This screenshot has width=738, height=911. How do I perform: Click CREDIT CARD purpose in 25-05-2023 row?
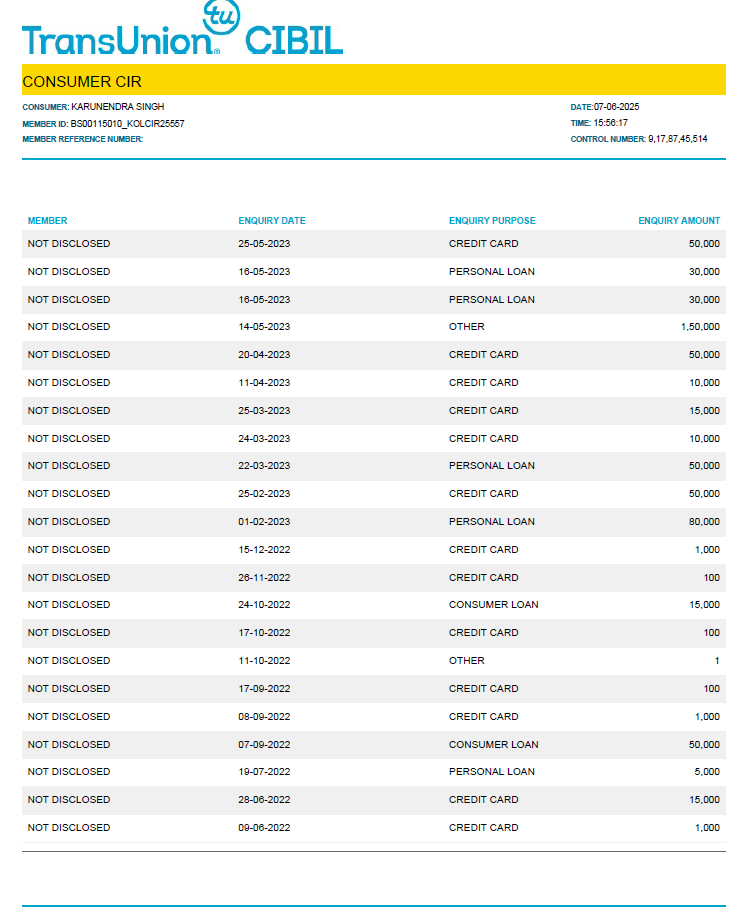click(483, 244)
